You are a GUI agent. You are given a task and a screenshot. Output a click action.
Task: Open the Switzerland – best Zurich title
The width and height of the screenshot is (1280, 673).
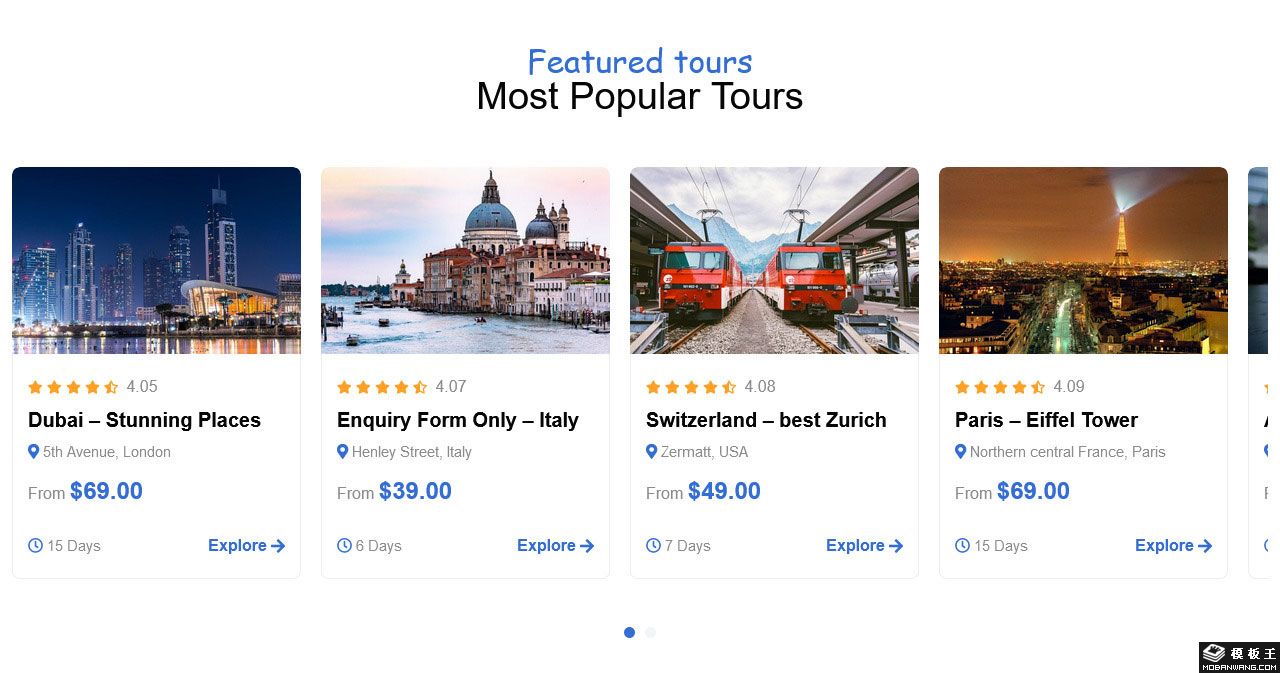pyautogui.click(x=766, y=420)
